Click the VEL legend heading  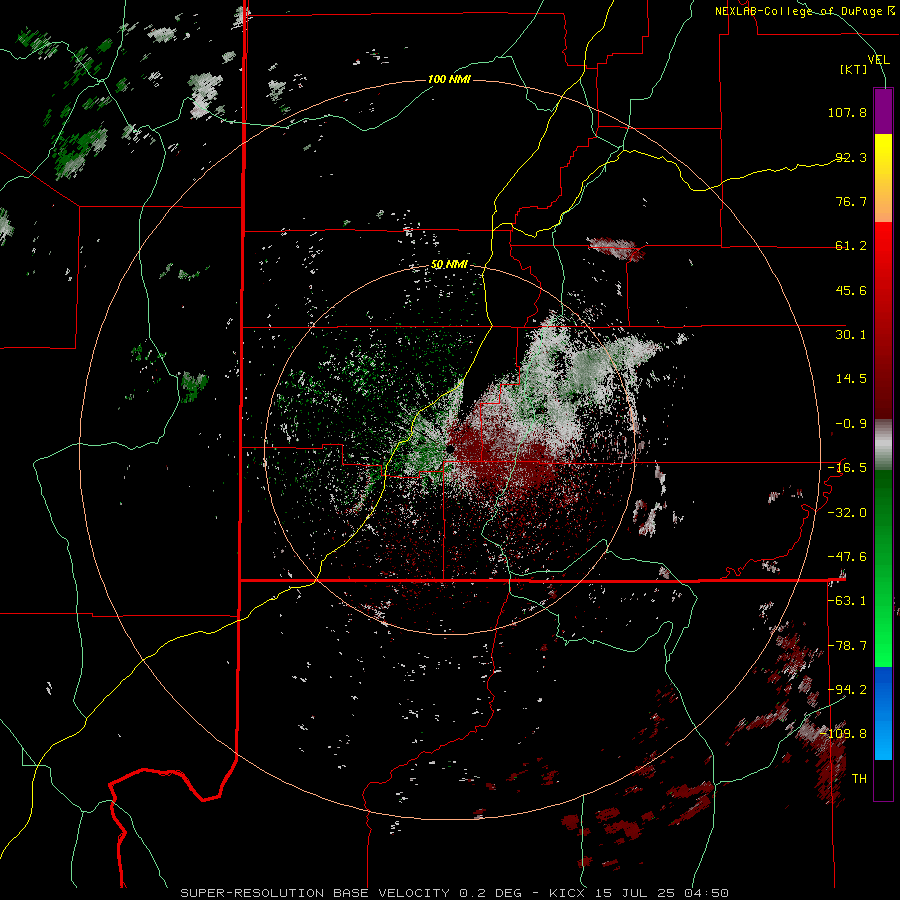[879, 60]
